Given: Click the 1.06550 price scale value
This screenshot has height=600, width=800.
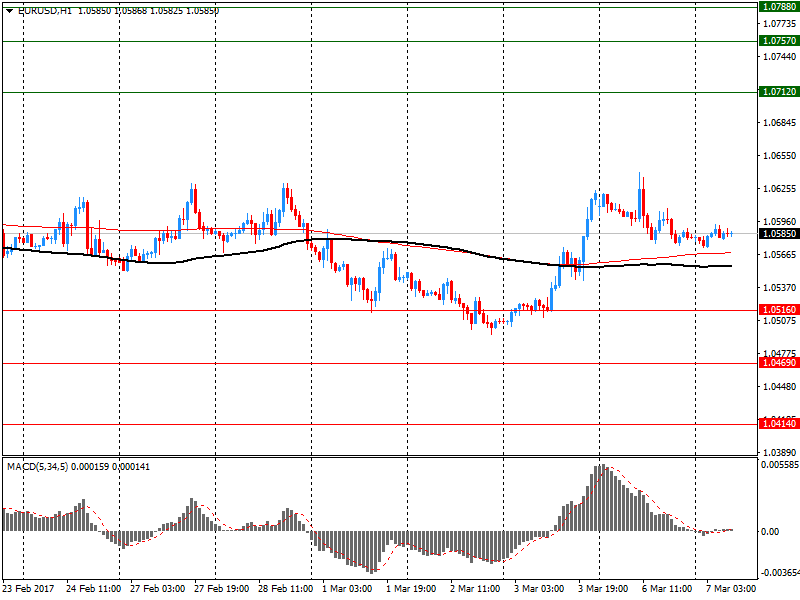Looking at the screenshot, I should click(780, 156).
